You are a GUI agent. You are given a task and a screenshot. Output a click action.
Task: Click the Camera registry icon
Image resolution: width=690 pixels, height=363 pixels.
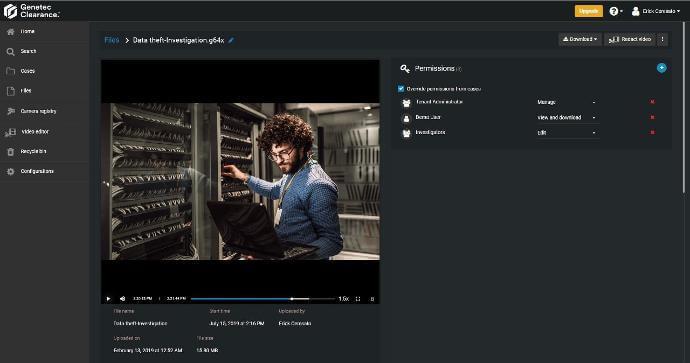(x=11, y=111)
